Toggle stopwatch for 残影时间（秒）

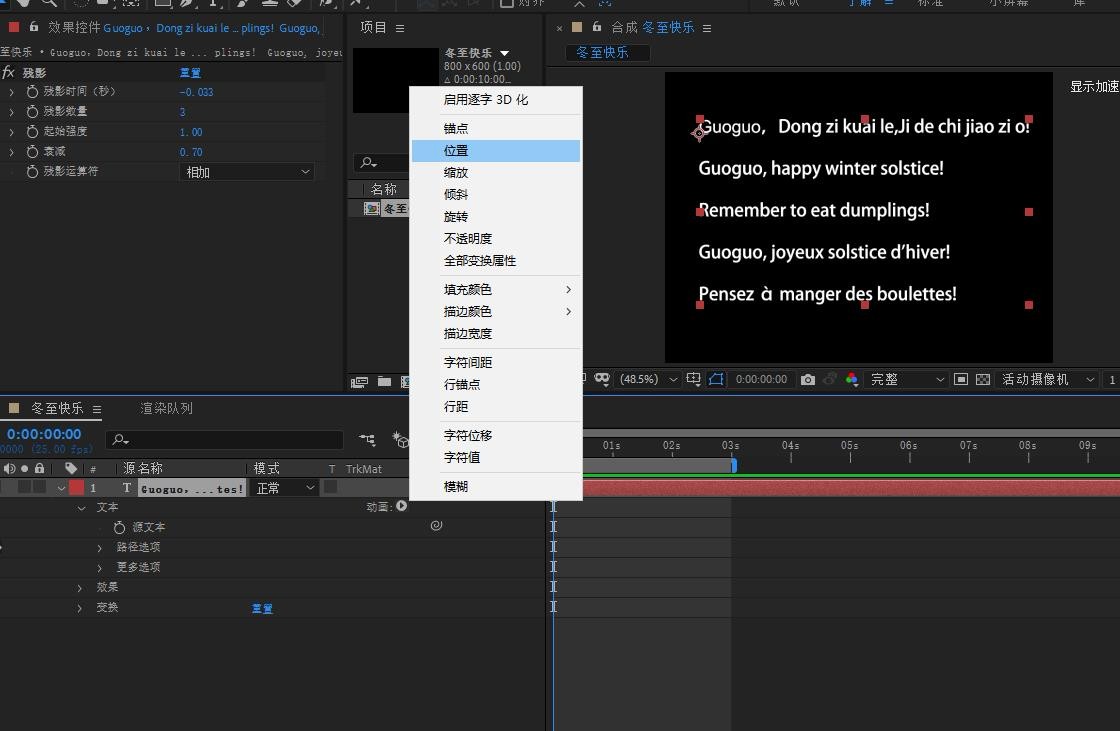32,91
